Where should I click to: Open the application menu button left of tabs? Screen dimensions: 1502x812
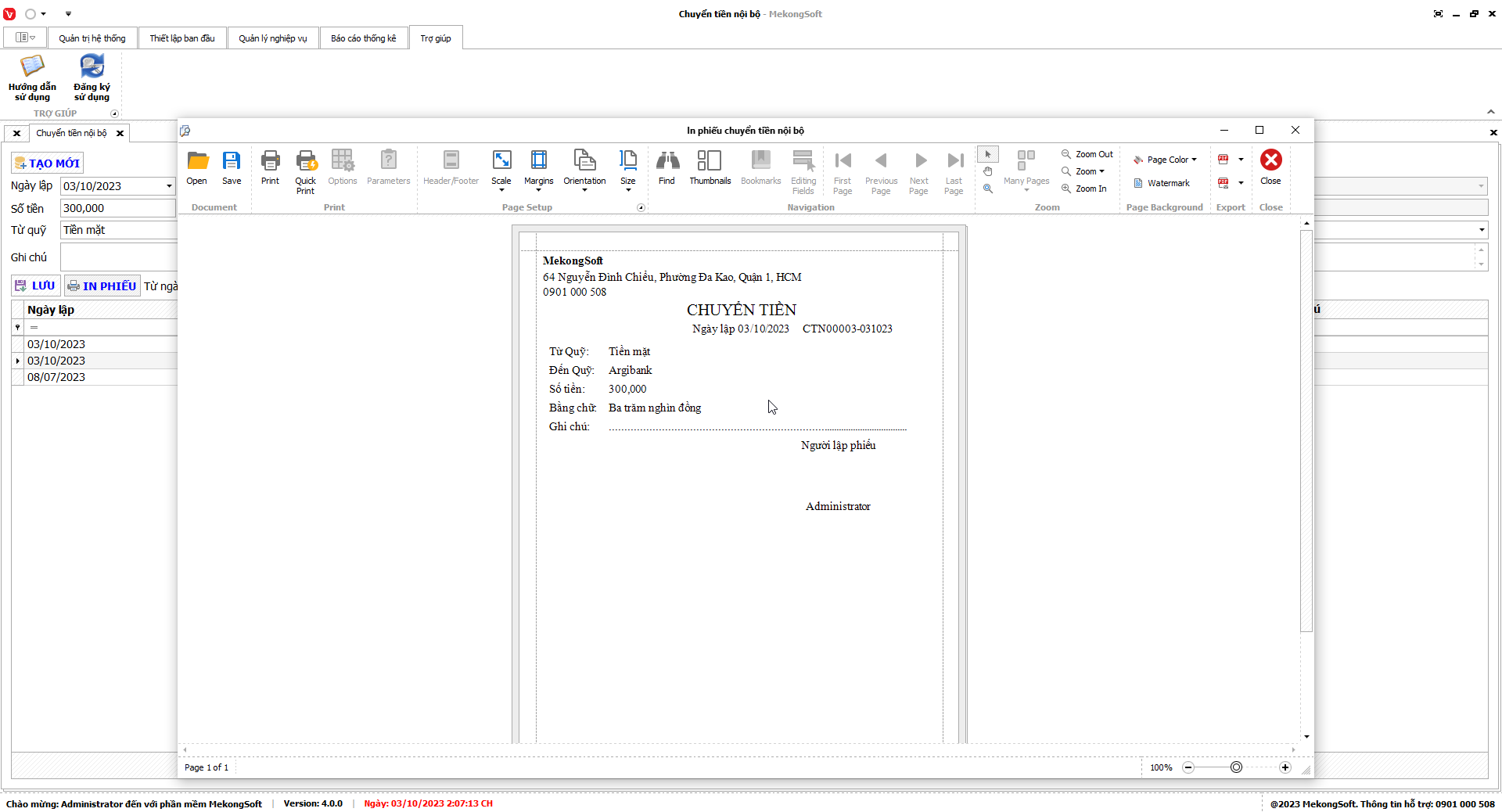pyautogui.click(x=25, y=38)
